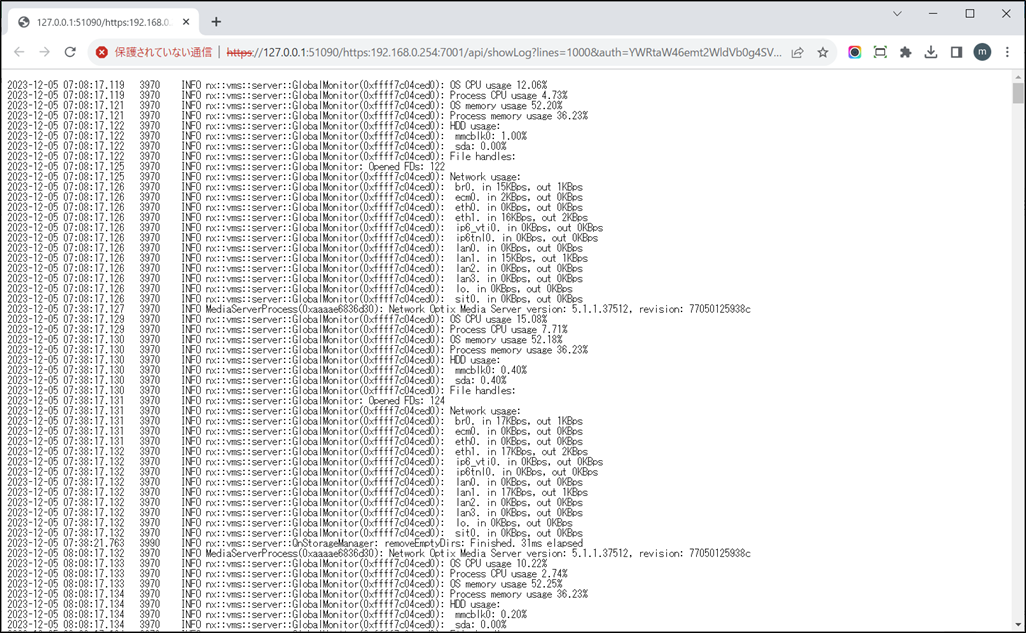Open a new tab with plus button

click(216, 22)
